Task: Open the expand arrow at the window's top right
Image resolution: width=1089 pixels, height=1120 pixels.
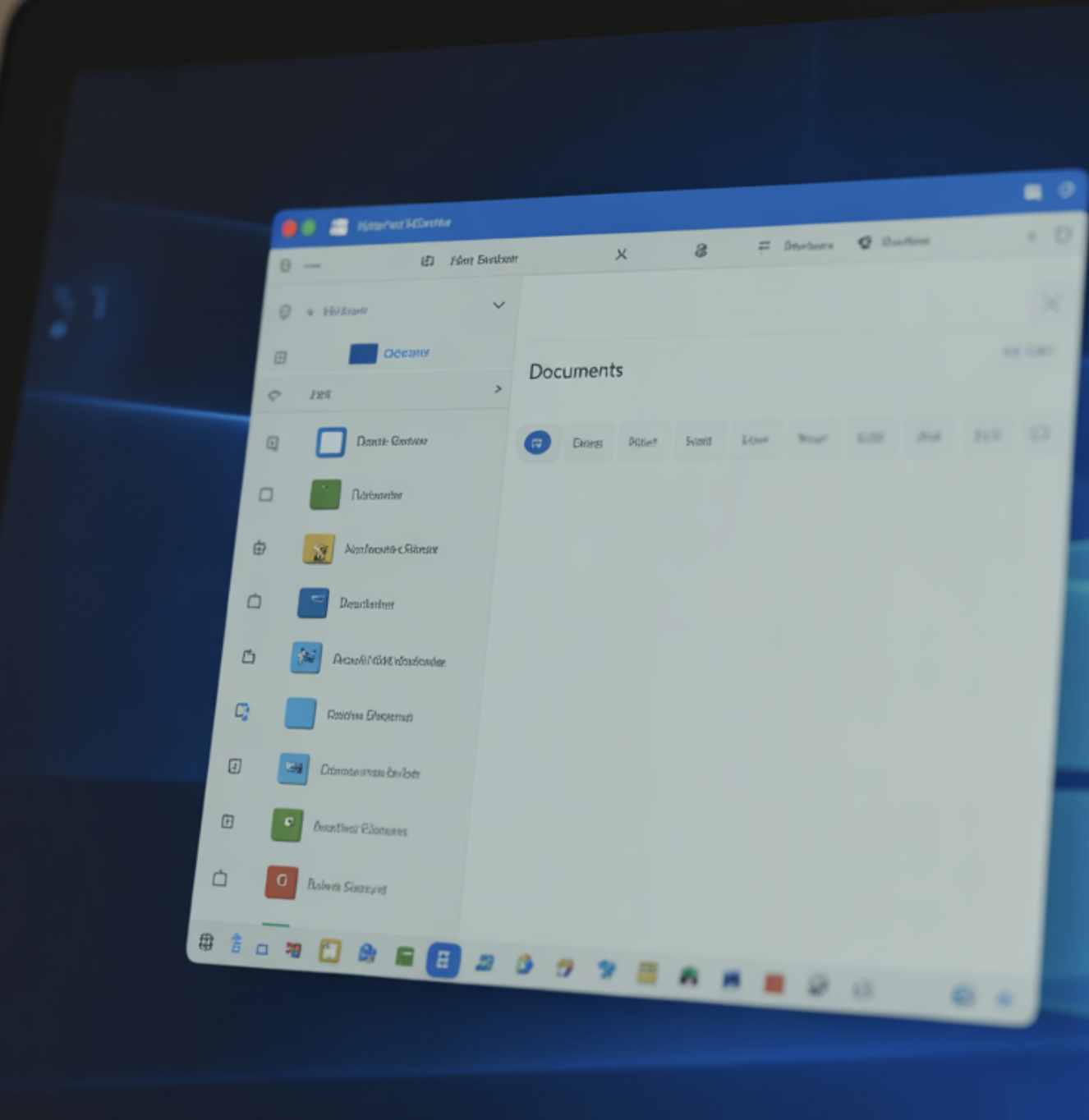Action: (1064, 236)
